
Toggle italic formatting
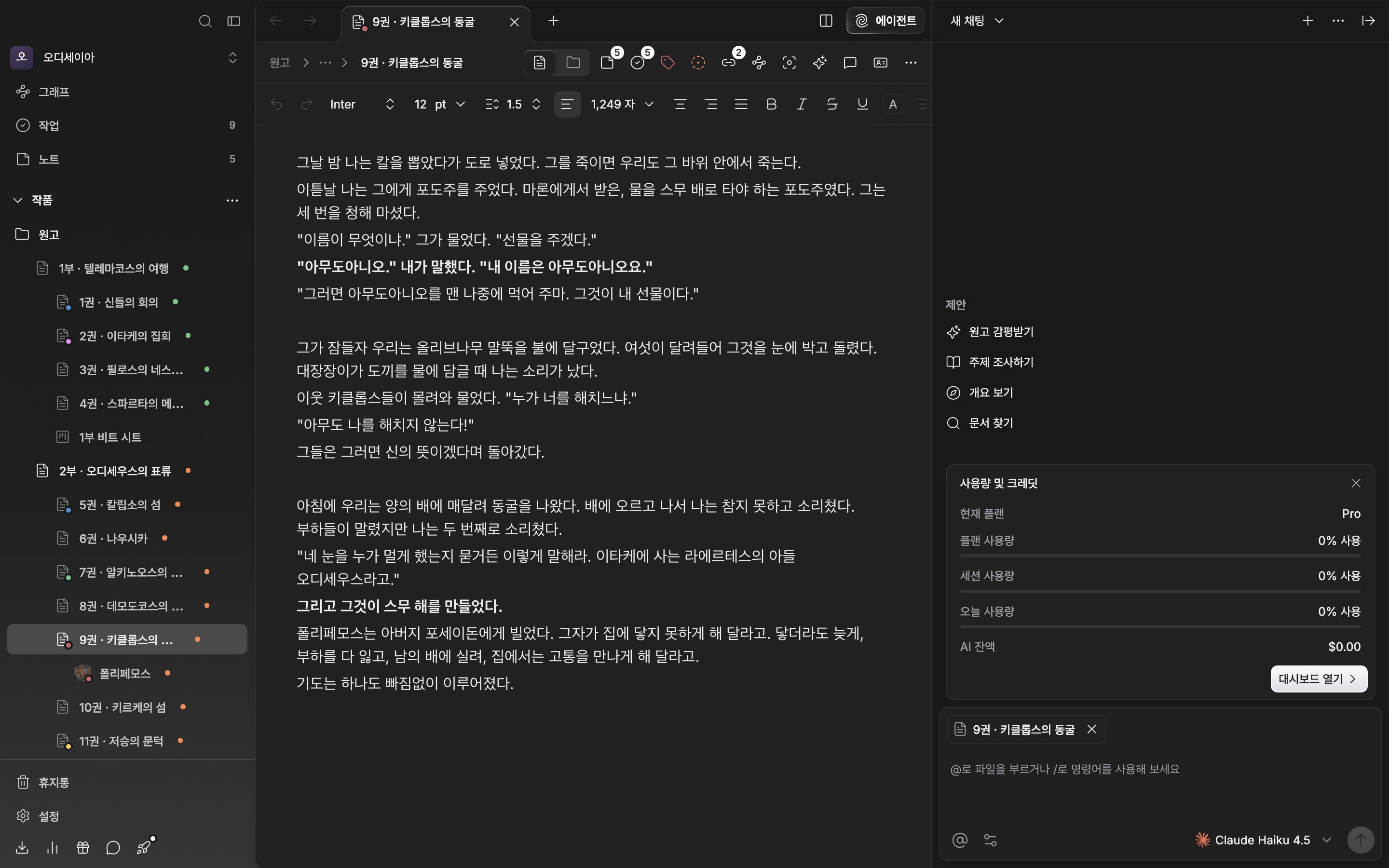[801, 104]
